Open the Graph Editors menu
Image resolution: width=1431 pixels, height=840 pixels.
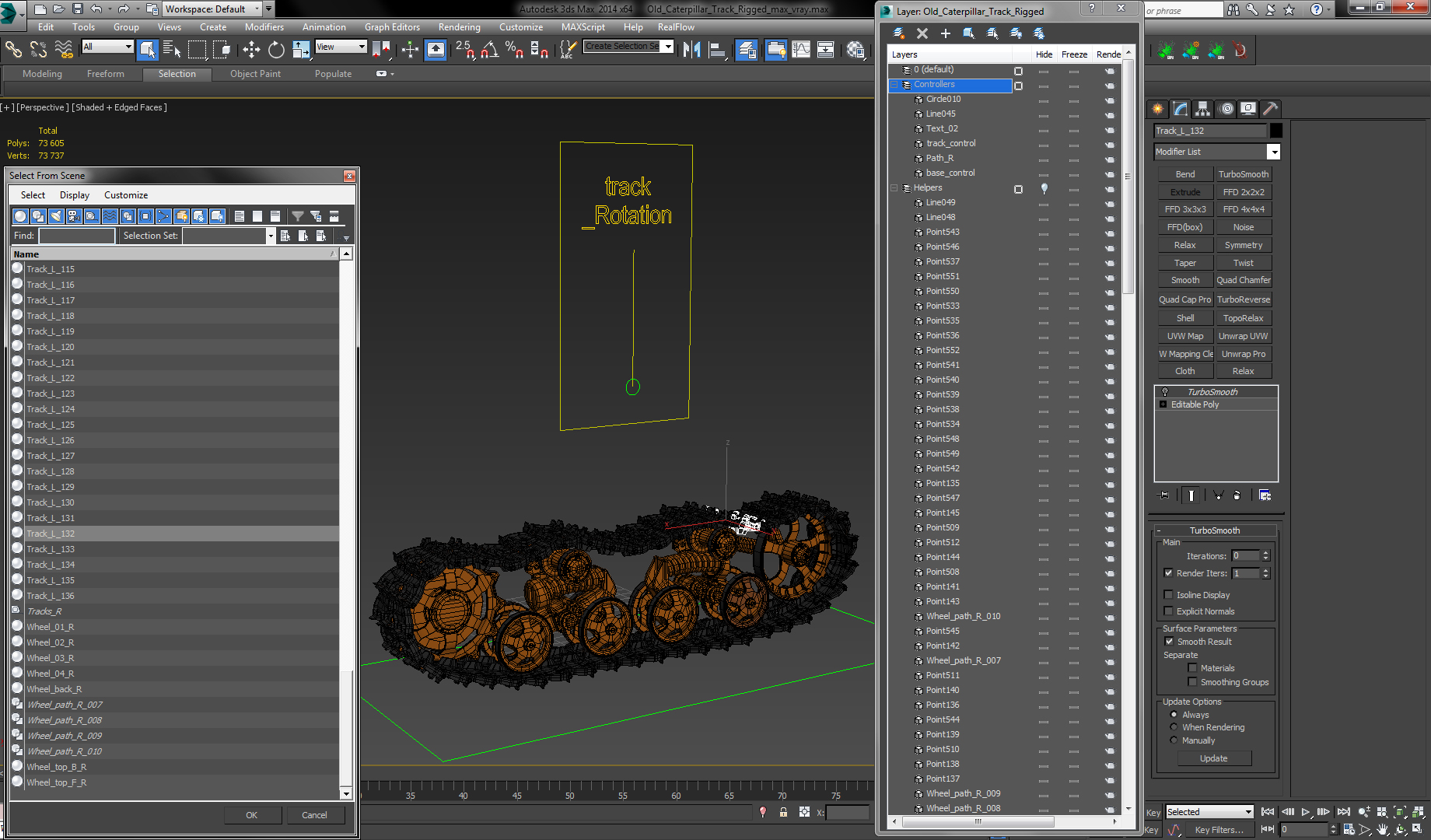pyautogui.click(x=392, y=27)
